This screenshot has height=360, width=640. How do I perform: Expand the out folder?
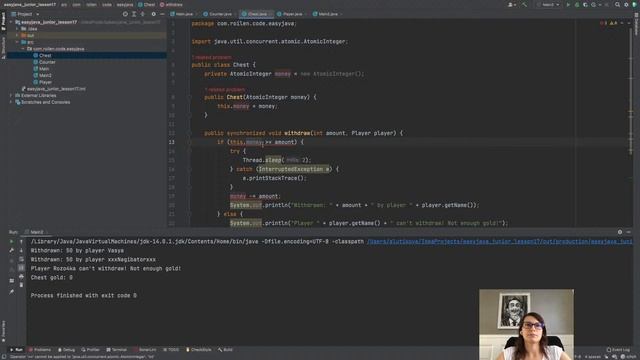click(x=17, y=36)
